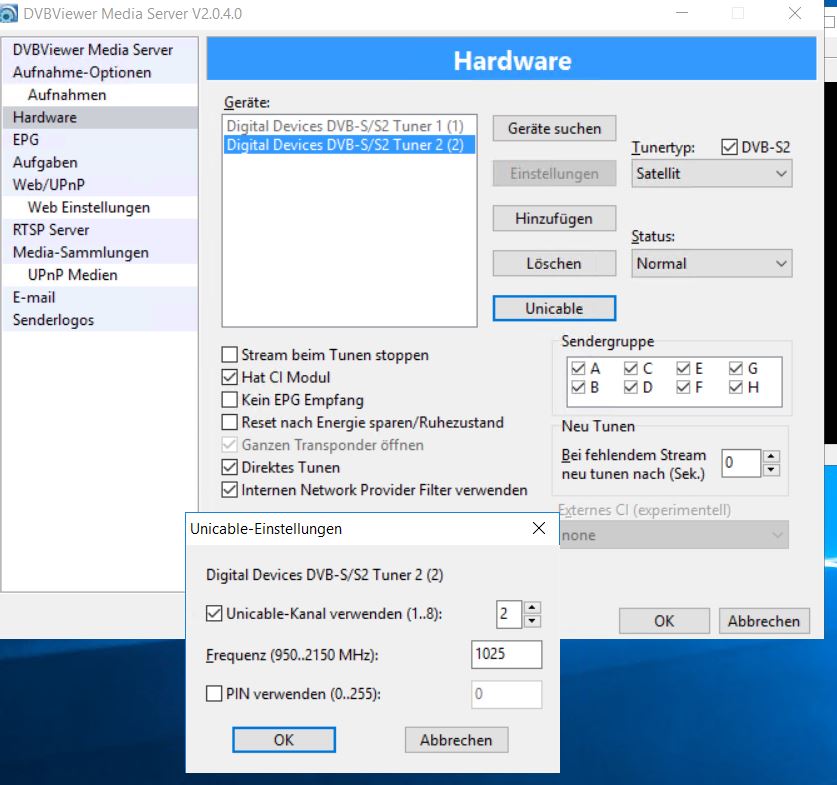
Task: Click the Unicable button
Action: pyautogui.click(x=554, y=308)
